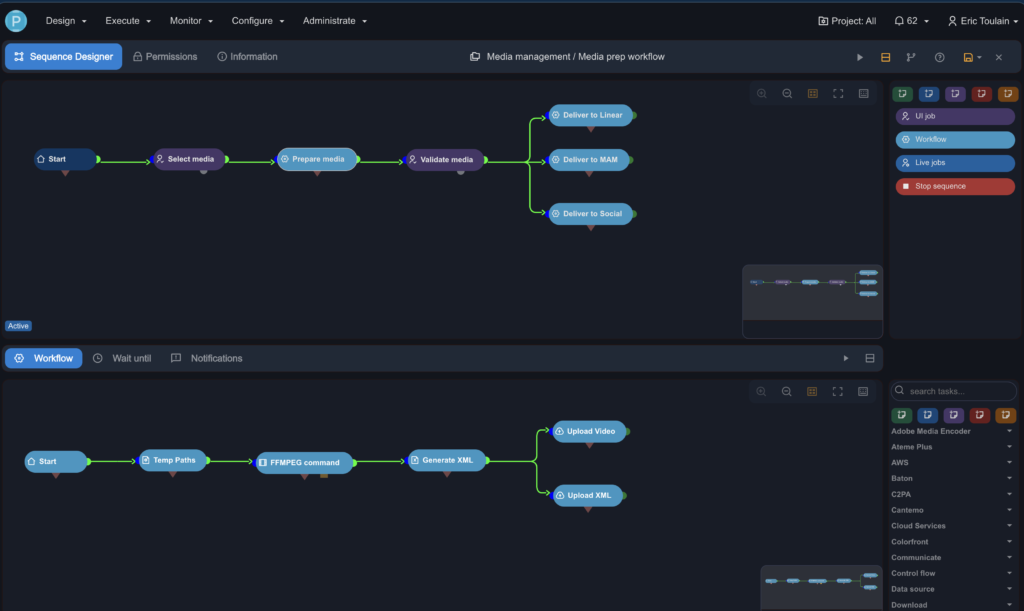
Task: Click the git branch icon in header
Action: pyautogui.click(x=911, y=57)
